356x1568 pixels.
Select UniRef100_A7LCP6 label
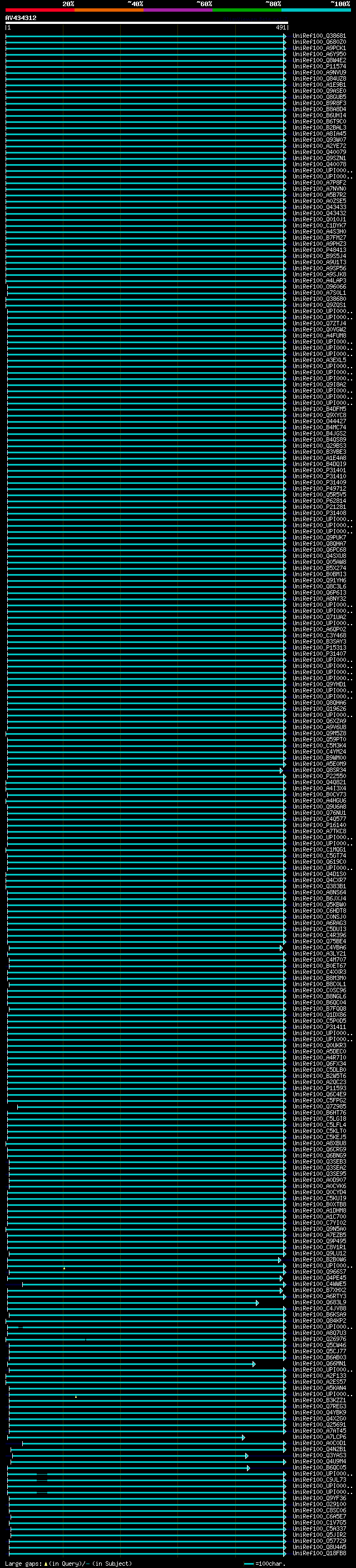click(x=319, y=1437)
